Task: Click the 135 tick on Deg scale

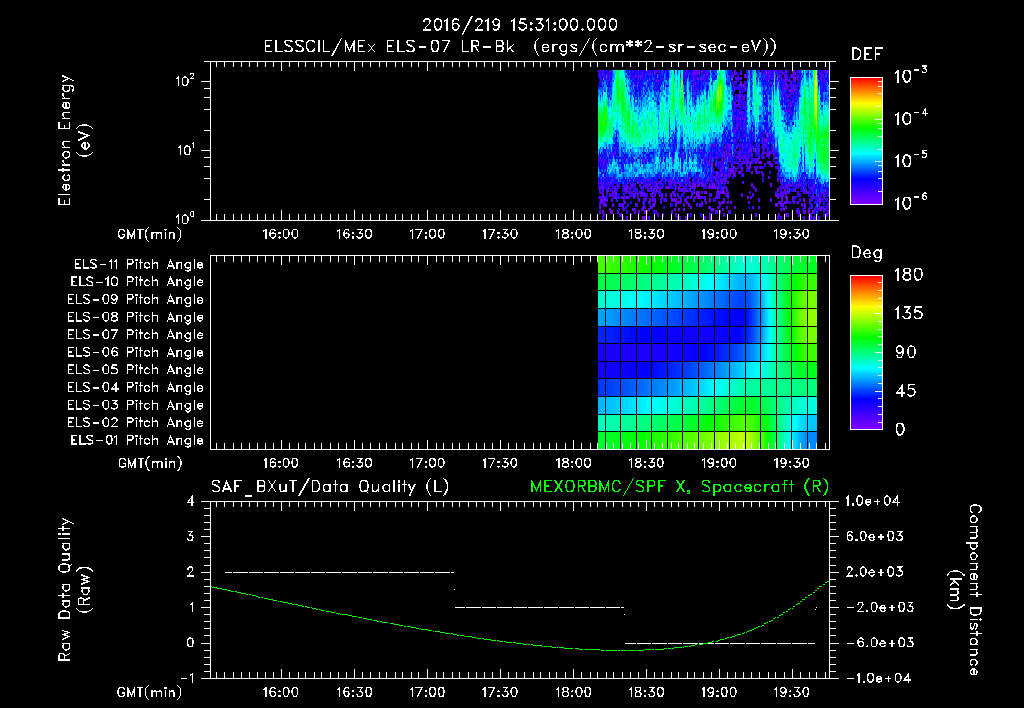Action: click(908, 313)
